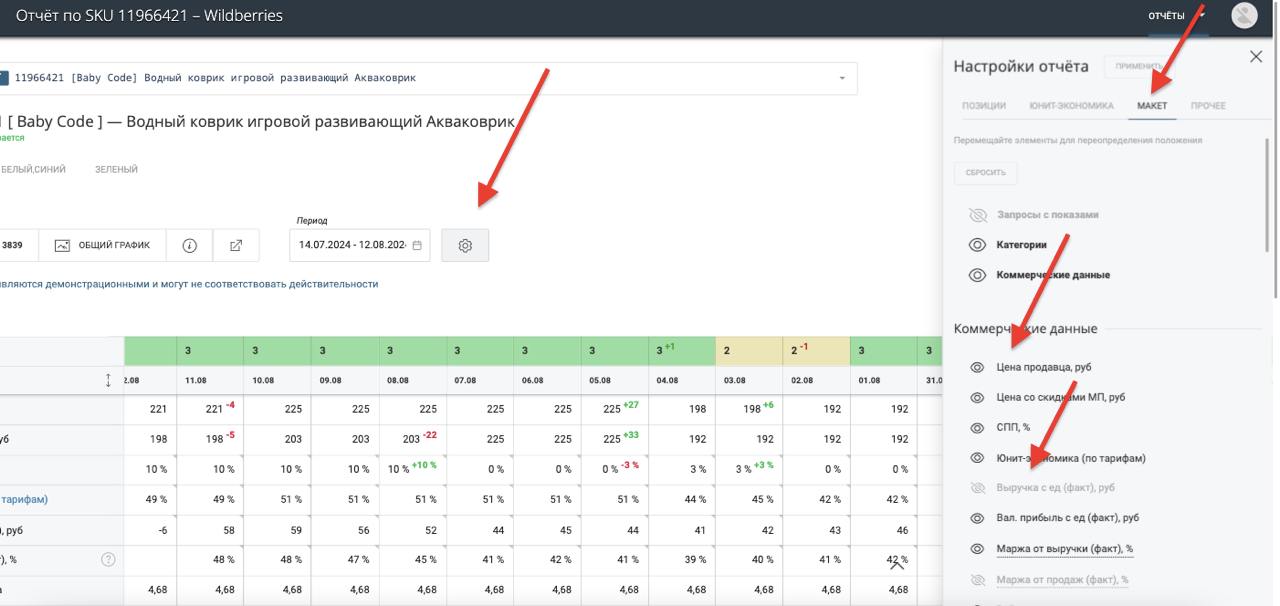Show the Выручка с ед (факт), руб row
The width and height of the screenshot is (1280, 606).
[978, 488]
